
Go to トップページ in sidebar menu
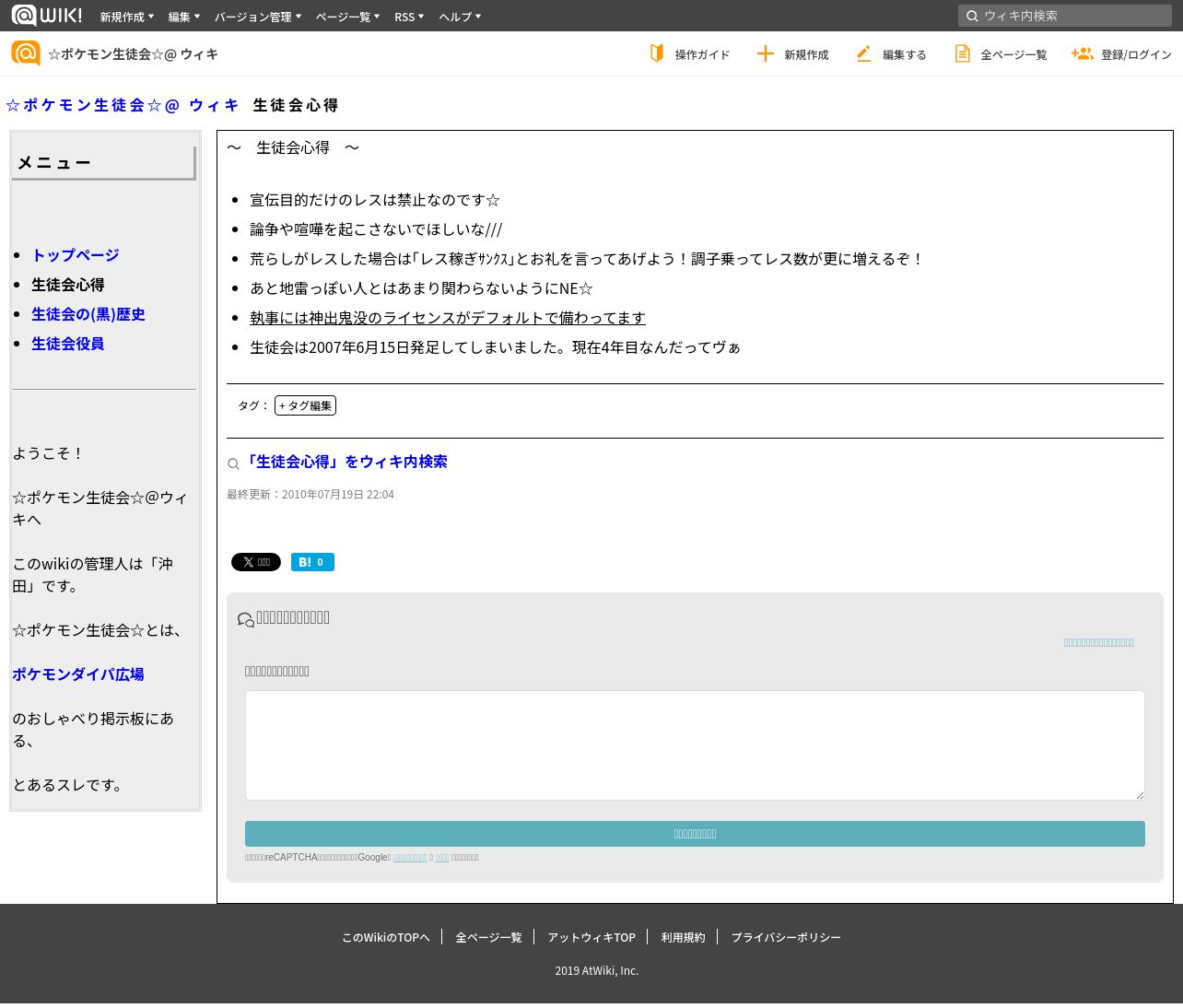tap(76, 255)
